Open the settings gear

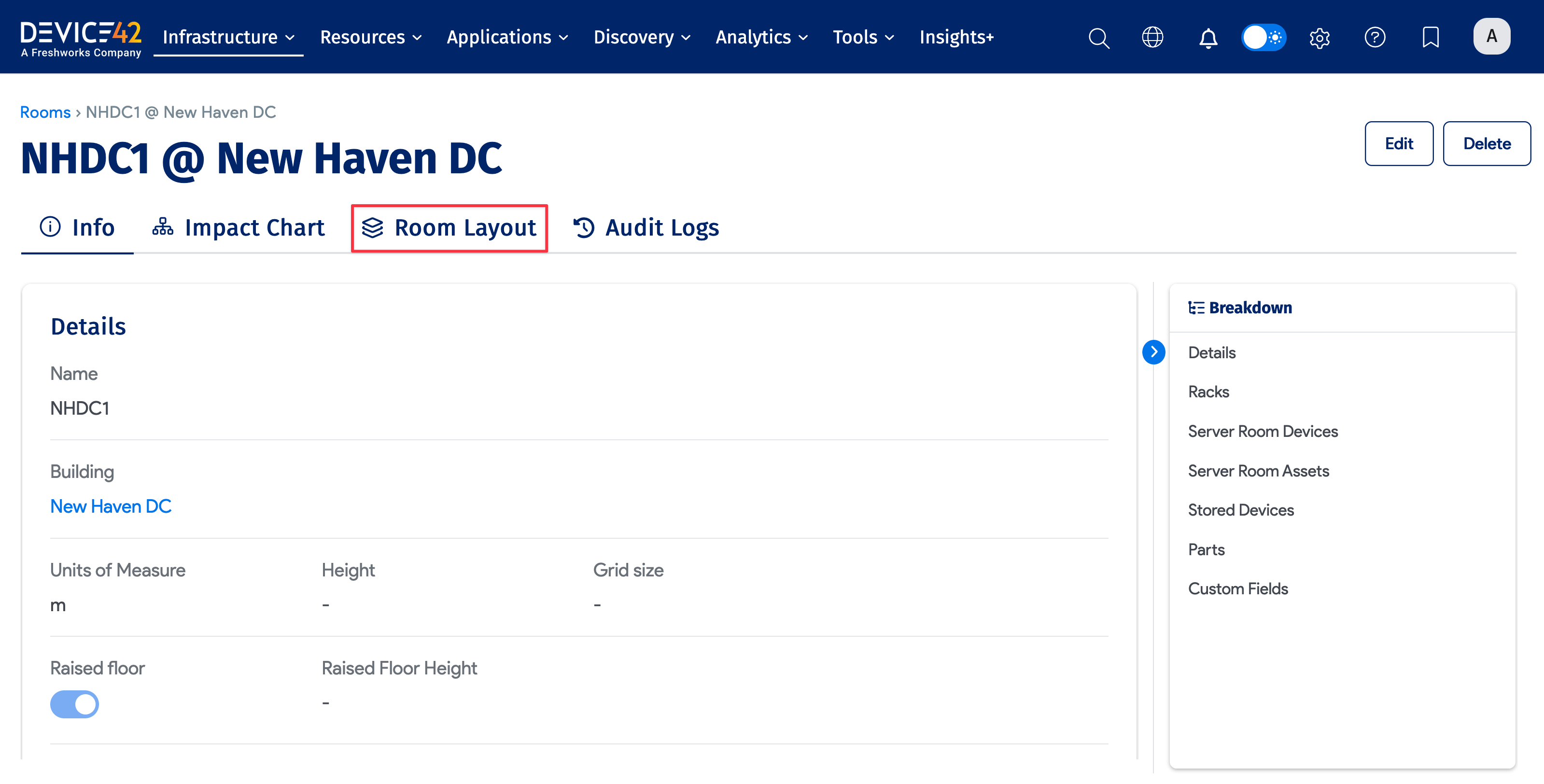tap(1319, 37)
